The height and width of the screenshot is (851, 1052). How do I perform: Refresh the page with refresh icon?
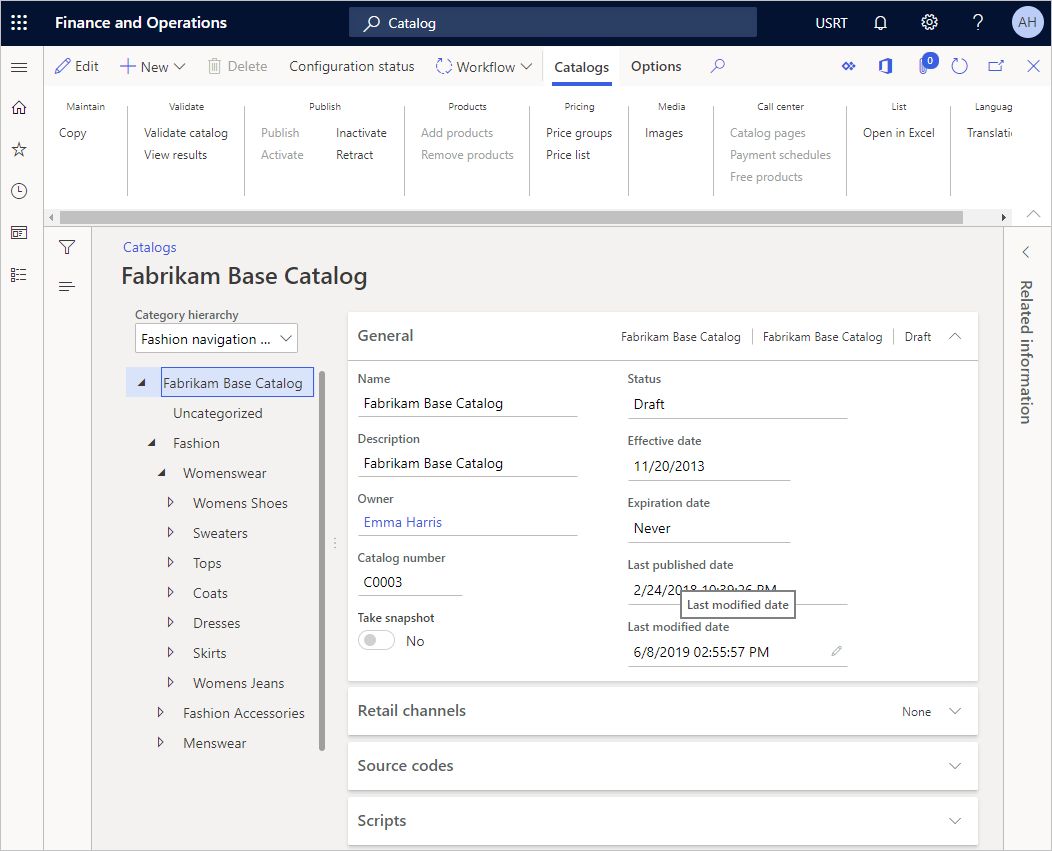tap(959, 66)
